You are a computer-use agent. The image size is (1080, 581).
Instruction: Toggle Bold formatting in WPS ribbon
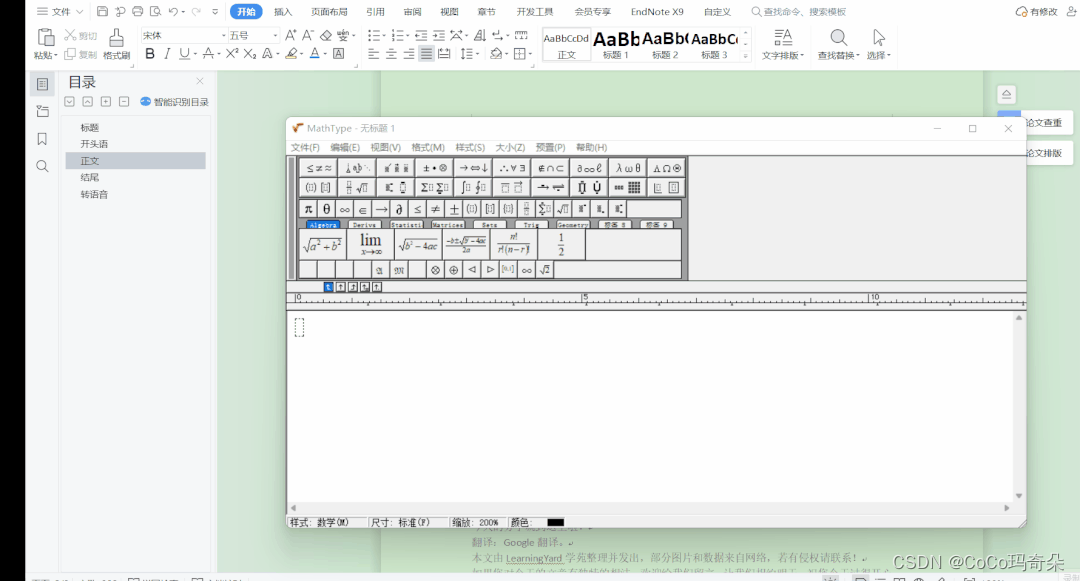click(149, 54)
